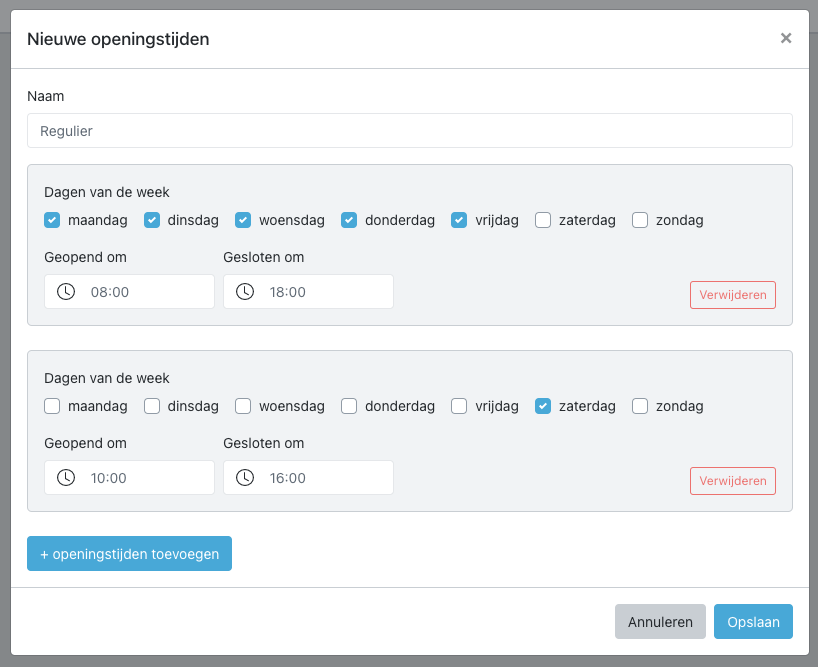Screen dimensions: 818x667
Task: Click the clock icon beside 10:00
Action: coord(66,477)
